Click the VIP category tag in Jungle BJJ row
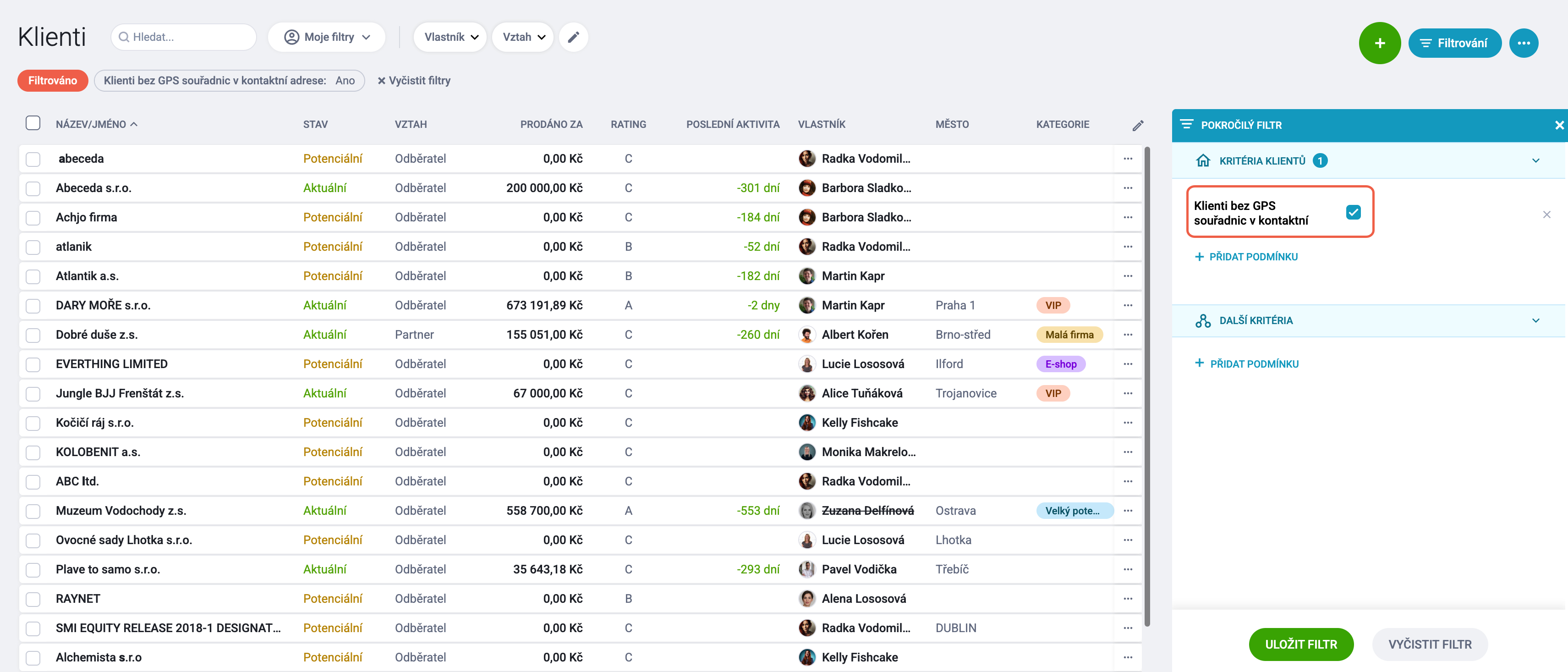The height and width of the screenshot is (672, 1568). [x=1053, y=393]
